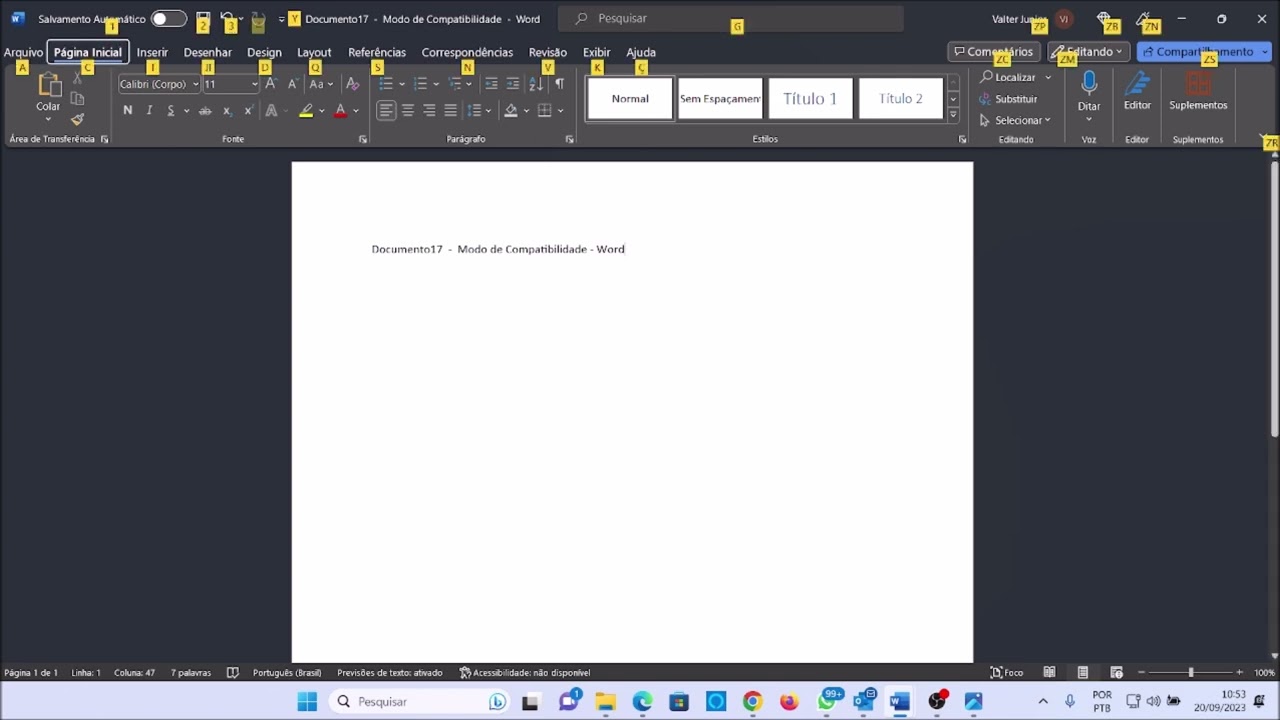Open Foco mode in status bar
The image size is (1280, 720).
point(1007,673)
